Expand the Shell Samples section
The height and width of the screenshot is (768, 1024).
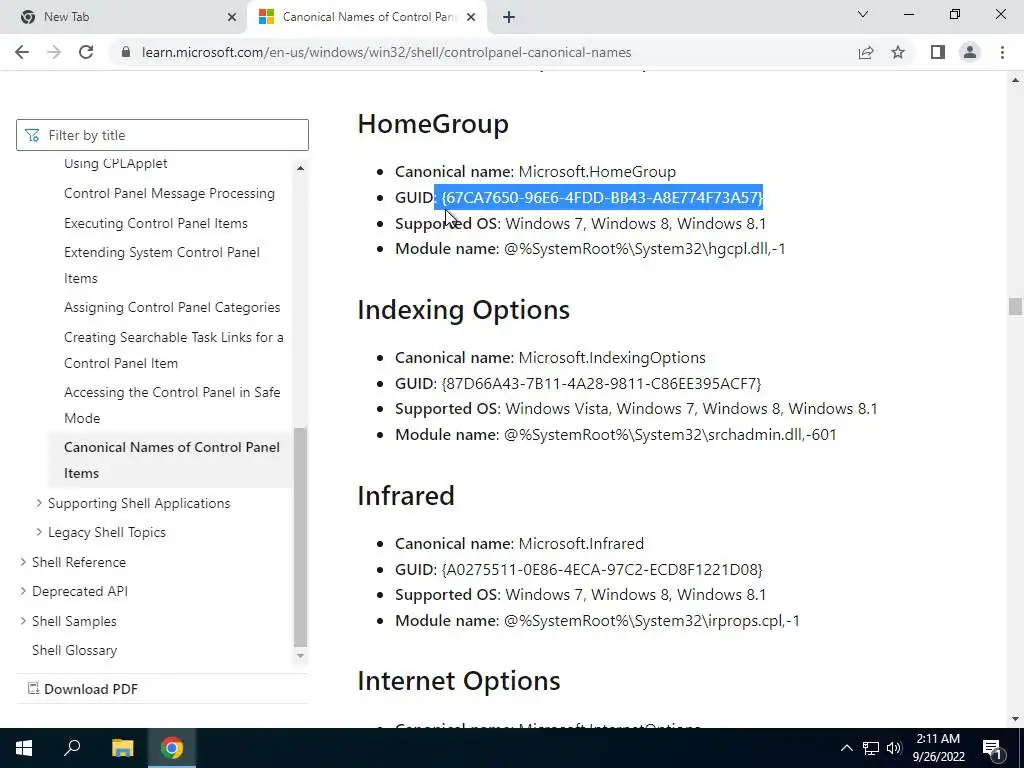(23, 621)
